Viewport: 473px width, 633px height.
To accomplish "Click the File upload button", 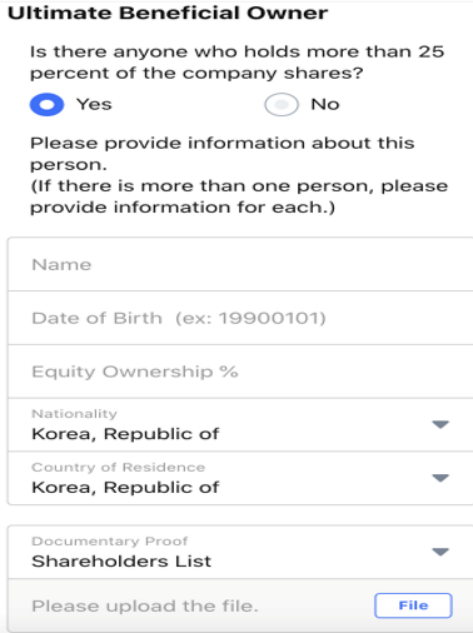I will click(x=413, y=606).
